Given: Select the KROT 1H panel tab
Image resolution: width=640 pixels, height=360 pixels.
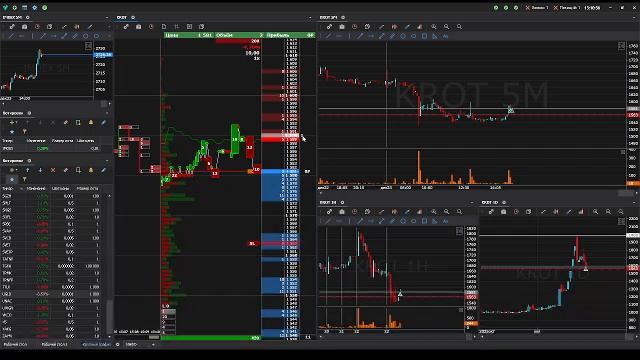Looking at the screenshot, I should (328, 202).
